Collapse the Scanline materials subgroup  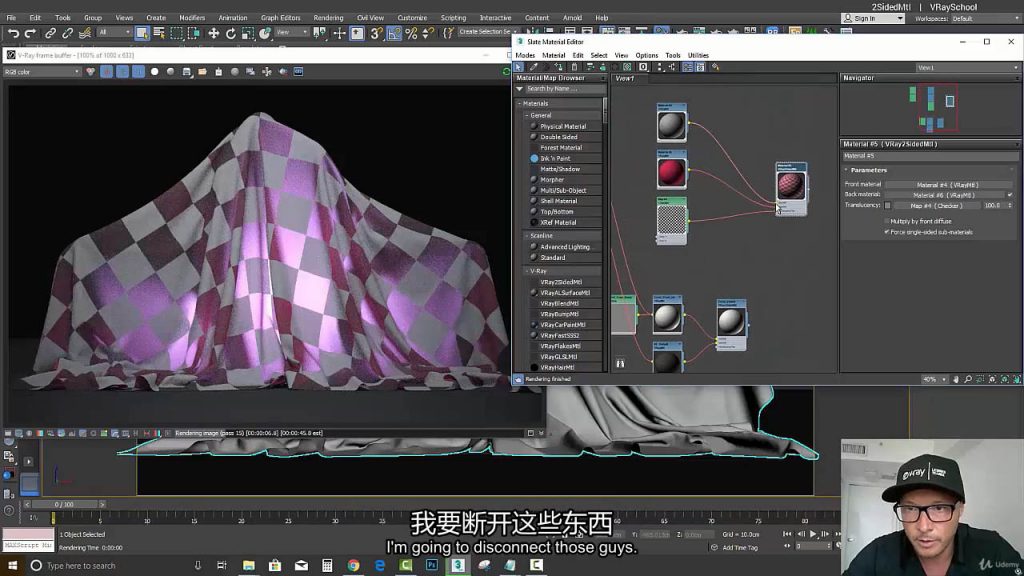tap(527, 236)
